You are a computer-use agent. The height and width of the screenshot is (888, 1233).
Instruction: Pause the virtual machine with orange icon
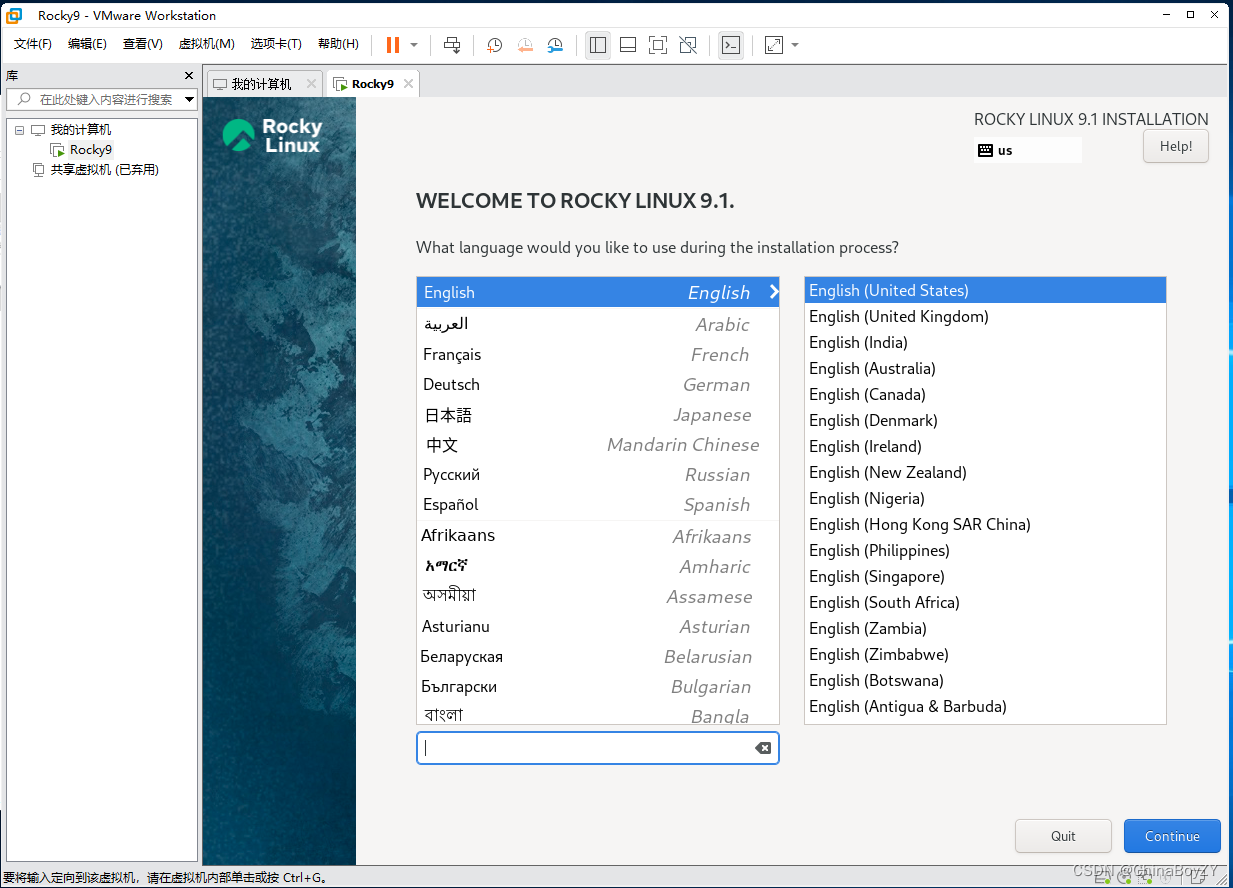pos(393,45)
